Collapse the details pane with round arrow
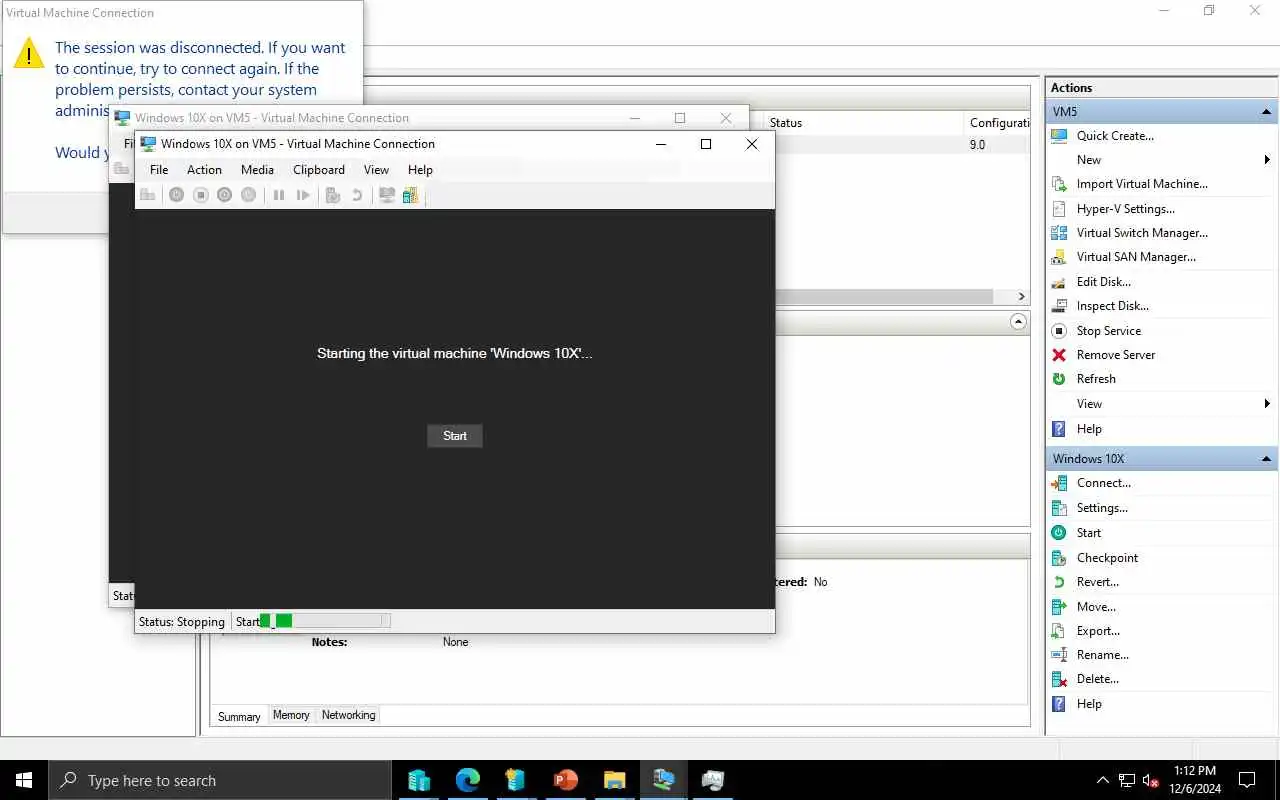 click(1018, 322)
